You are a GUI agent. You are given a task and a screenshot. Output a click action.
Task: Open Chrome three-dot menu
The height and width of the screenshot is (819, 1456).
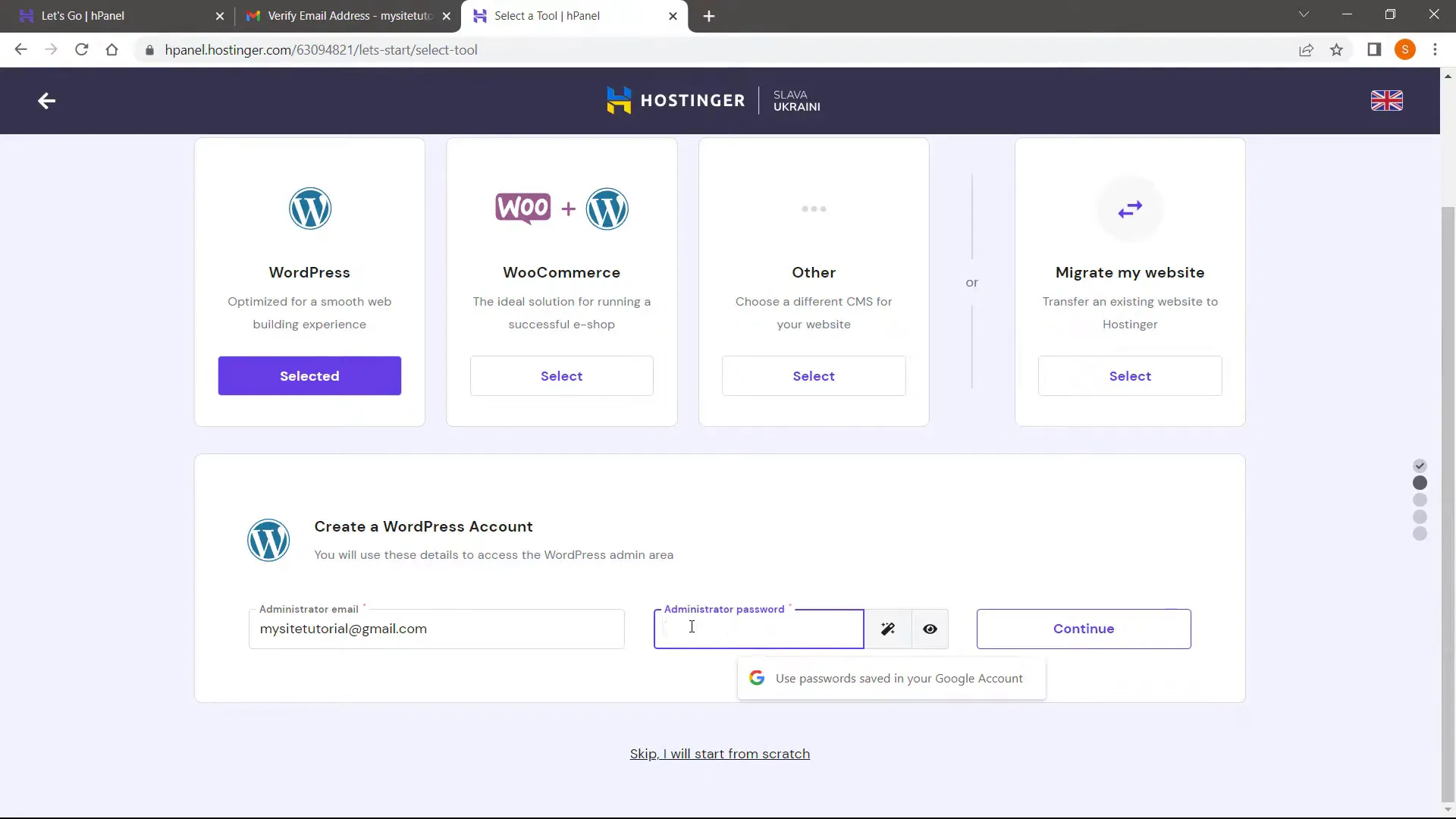(1435, 50)
